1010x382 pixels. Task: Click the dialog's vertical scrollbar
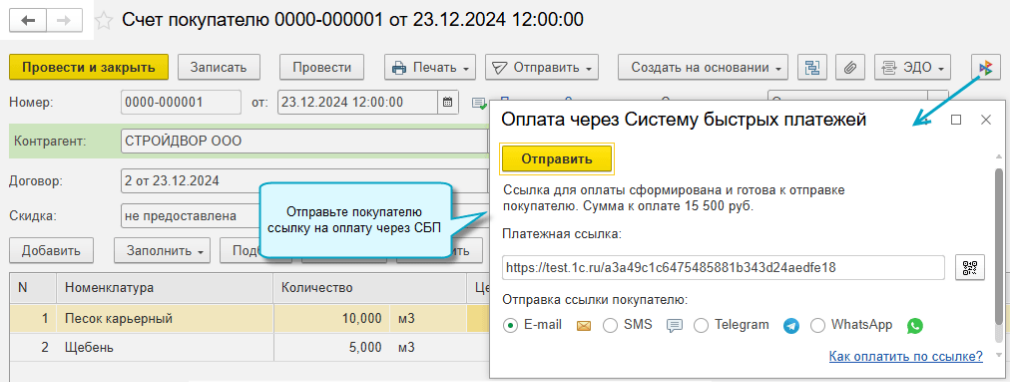pos(998,257)
